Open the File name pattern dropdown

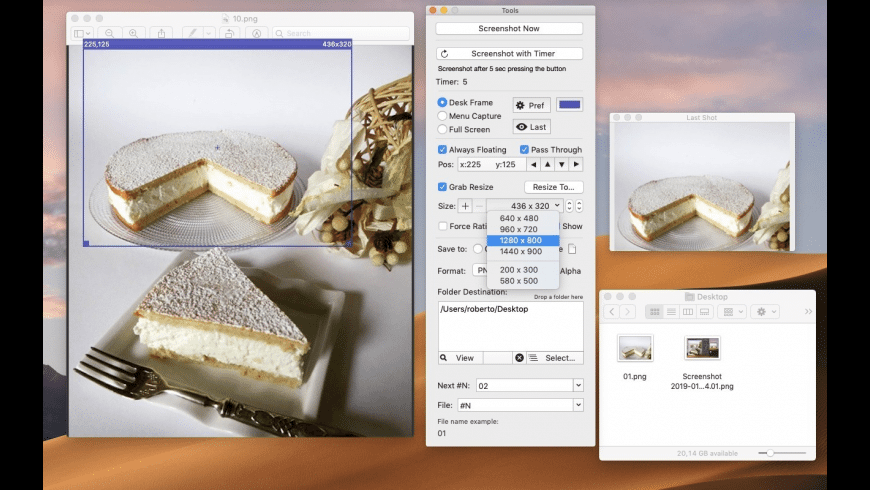(x=578, y=405)
